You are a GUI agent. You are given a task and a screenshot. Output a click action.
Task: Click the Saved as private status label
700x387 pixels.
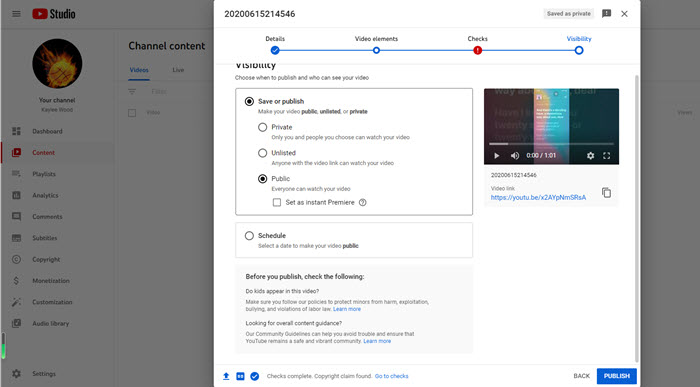coord(569,14)
